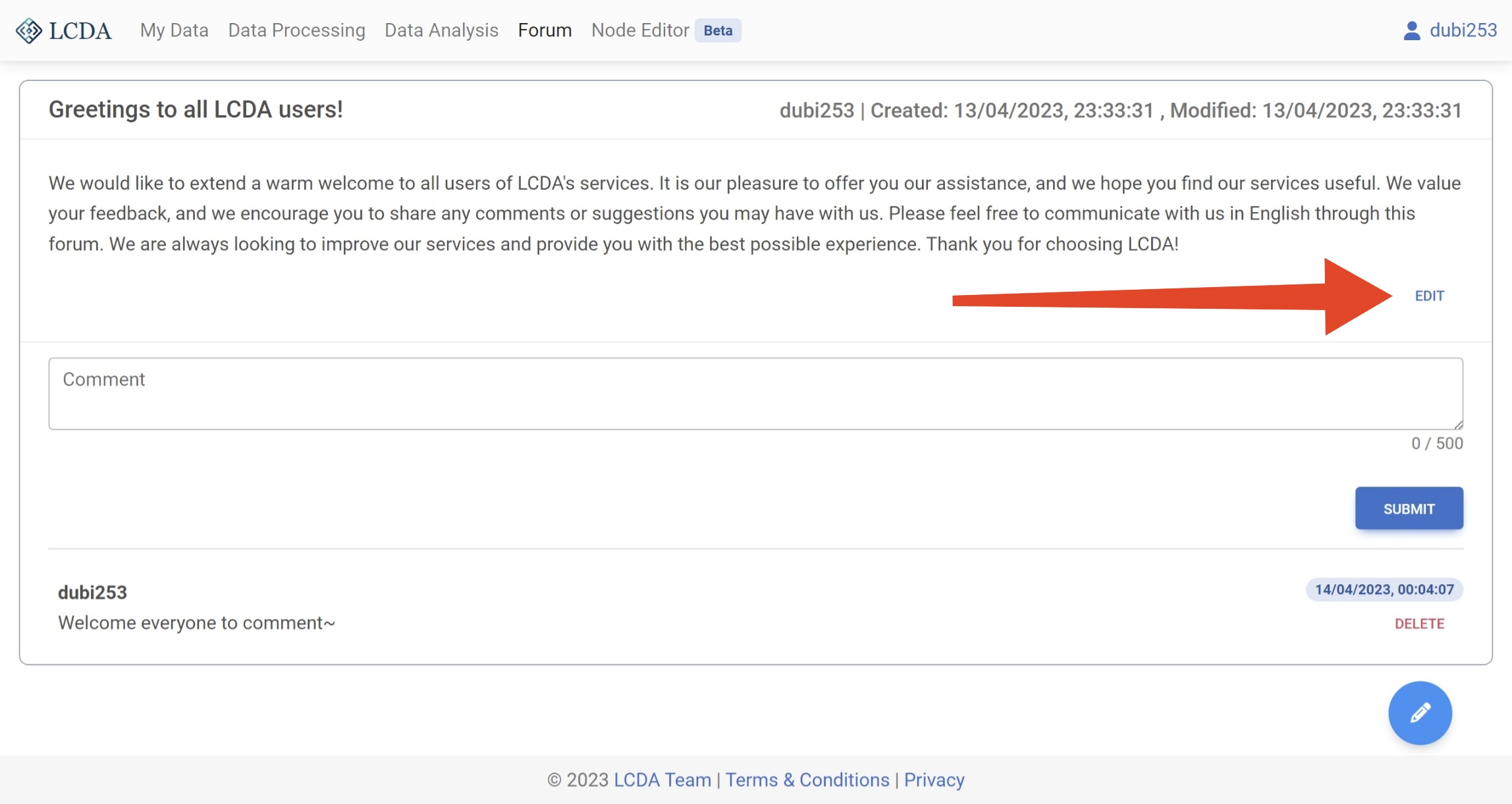Image resolution: width=1512 pixels, height=804 pixels.
Task: Click the LCDA brand text
Action: click(80, 30)
